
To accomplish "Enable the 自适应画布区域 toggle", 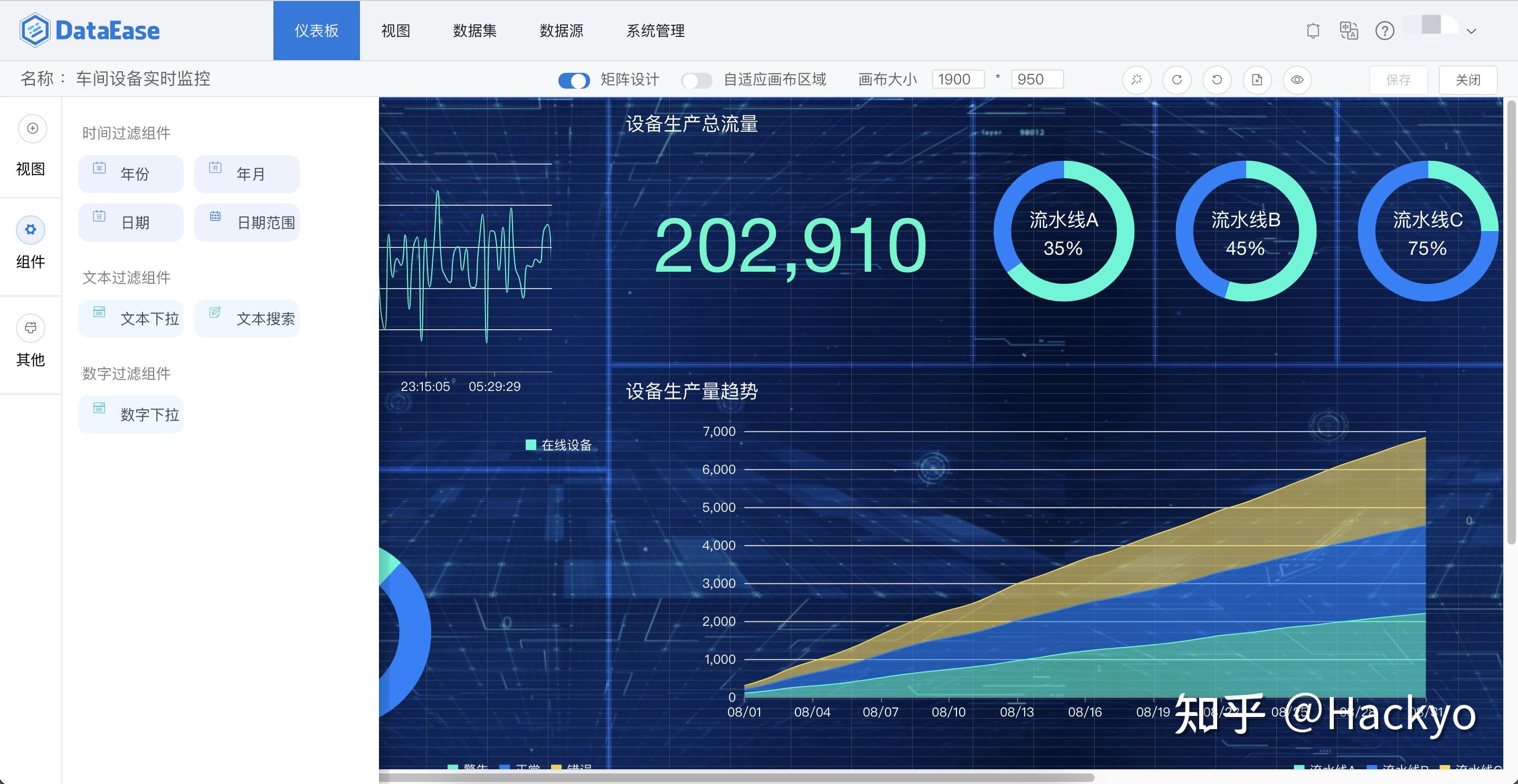I will click(697, 80).
